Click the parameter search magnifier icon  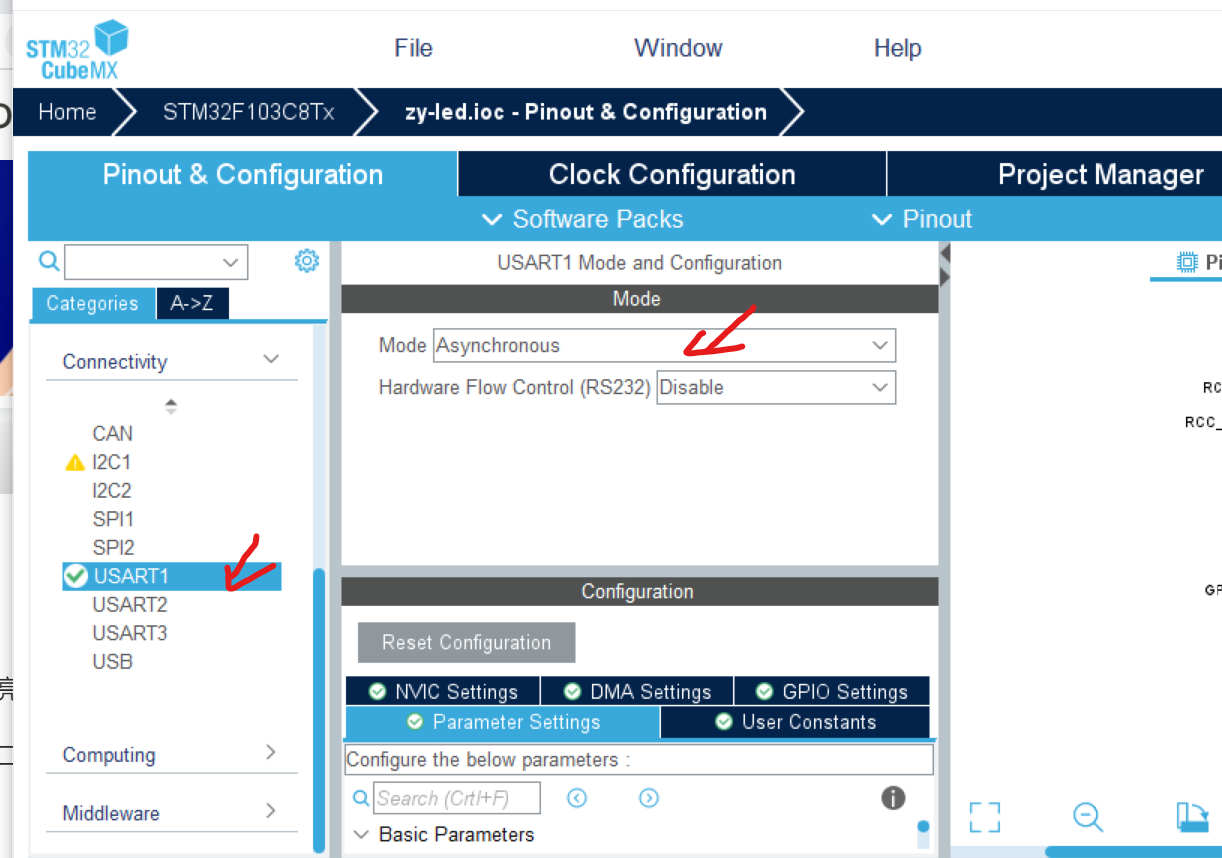click(x=361, y=798)
